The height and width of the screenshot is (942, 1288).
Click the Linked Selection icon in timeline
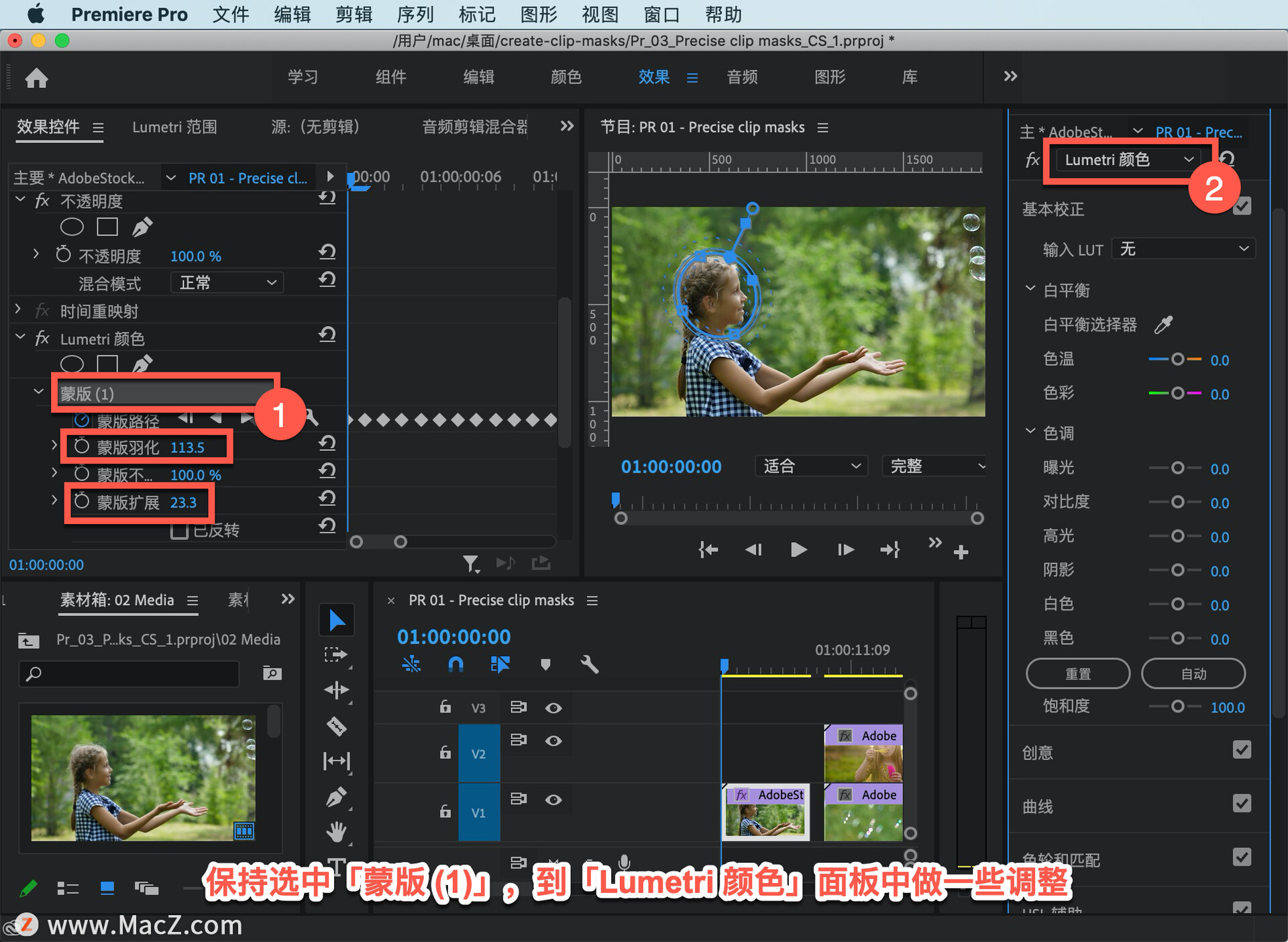(500, 664)
